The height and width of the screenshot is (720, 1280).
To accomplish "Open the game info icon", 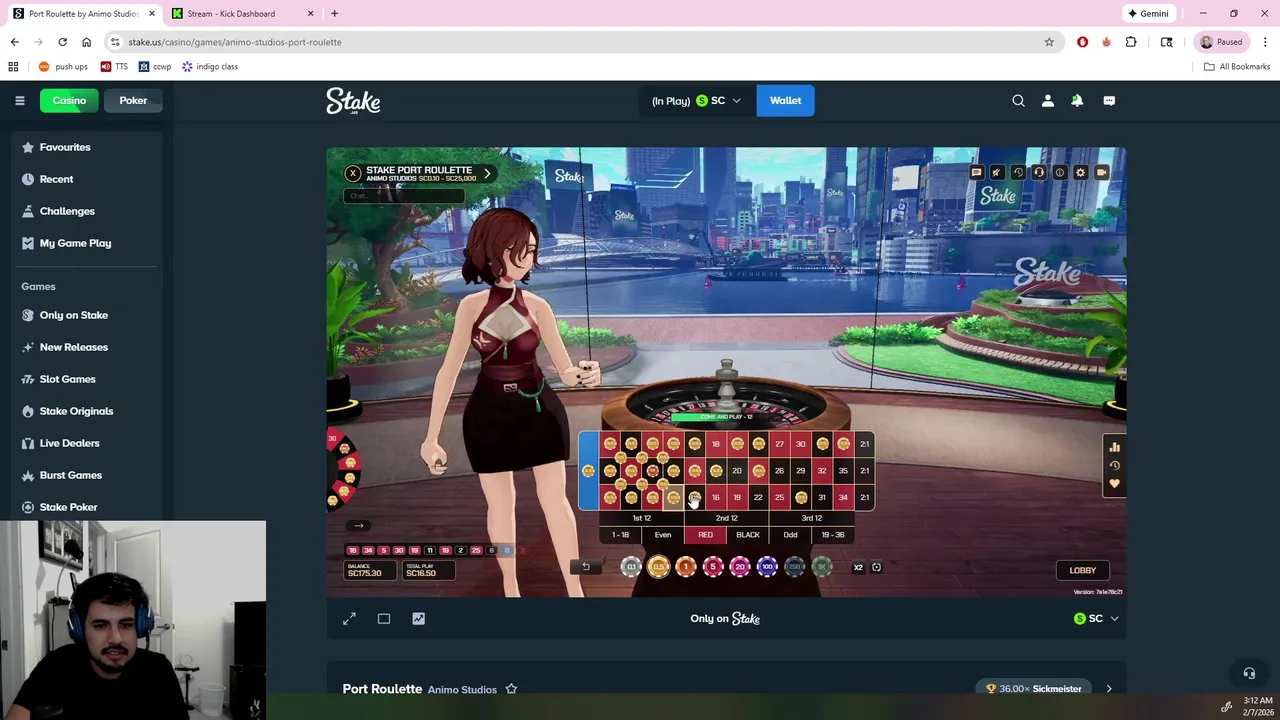I will point(1060,172).
